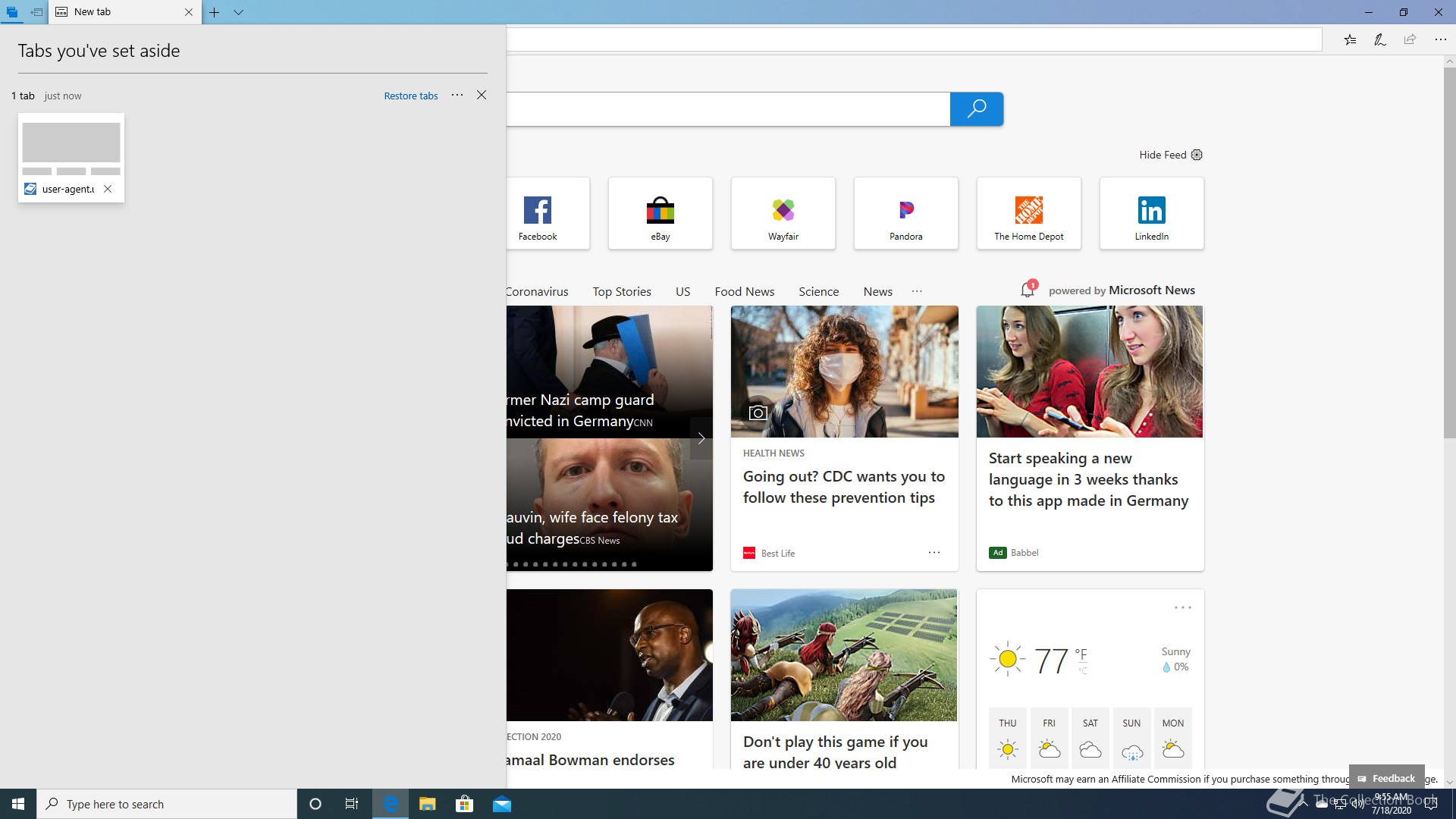The height and width of the screenshot is (819, 1456).
Task: Open Mail app from taskbar
Action: (502, 804)
